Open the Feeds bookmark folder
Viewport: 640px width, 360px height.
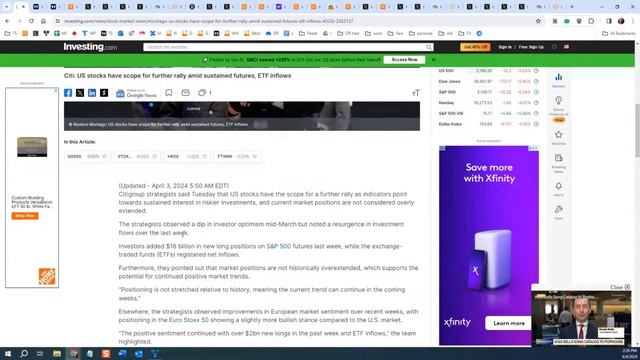coord(308,33)
